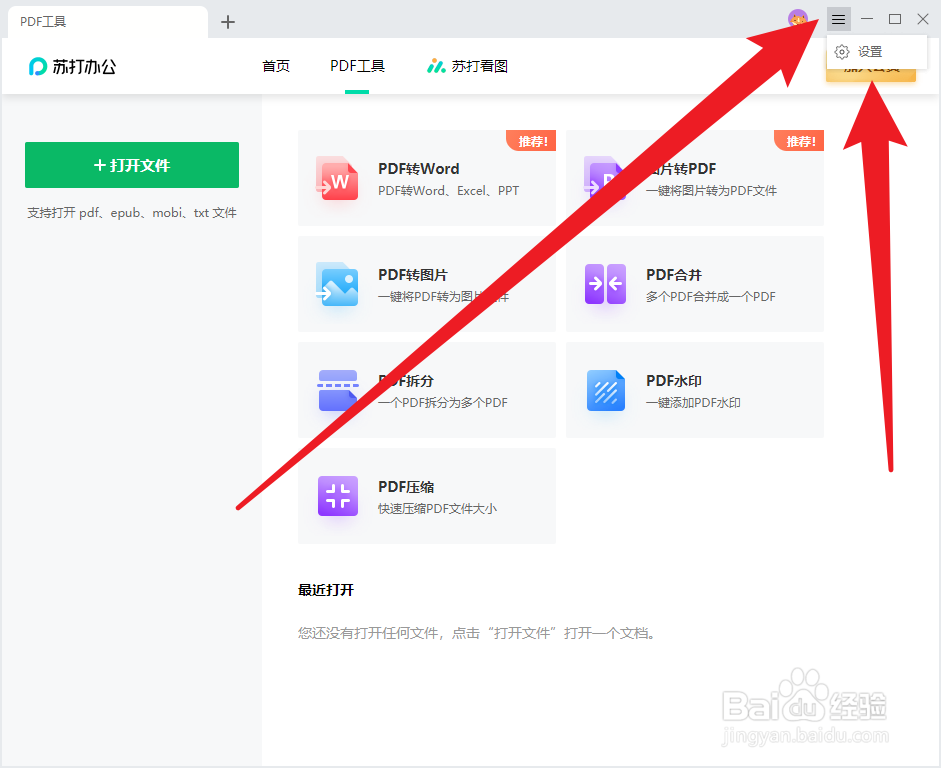The width and height of the screenshot is (941, 768).
Task: Maximize the application window
Action: [x=895, y=19]
